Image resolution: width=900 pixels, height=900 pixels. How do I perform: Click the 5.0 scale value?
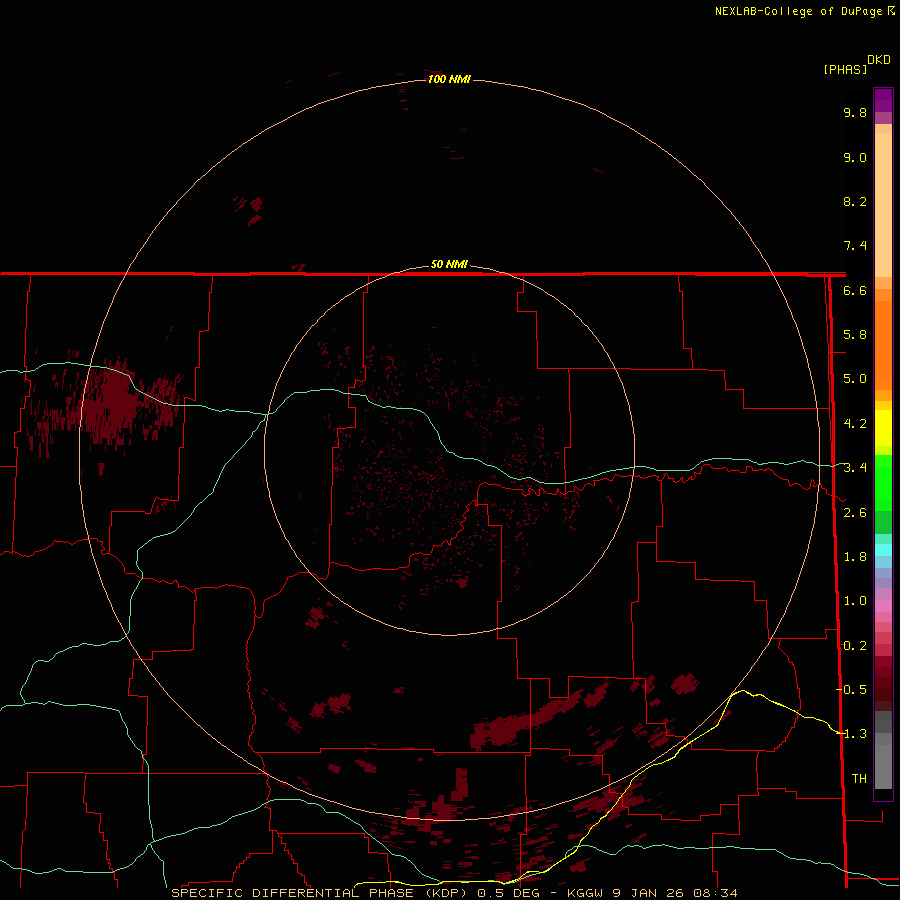[855, 379]
